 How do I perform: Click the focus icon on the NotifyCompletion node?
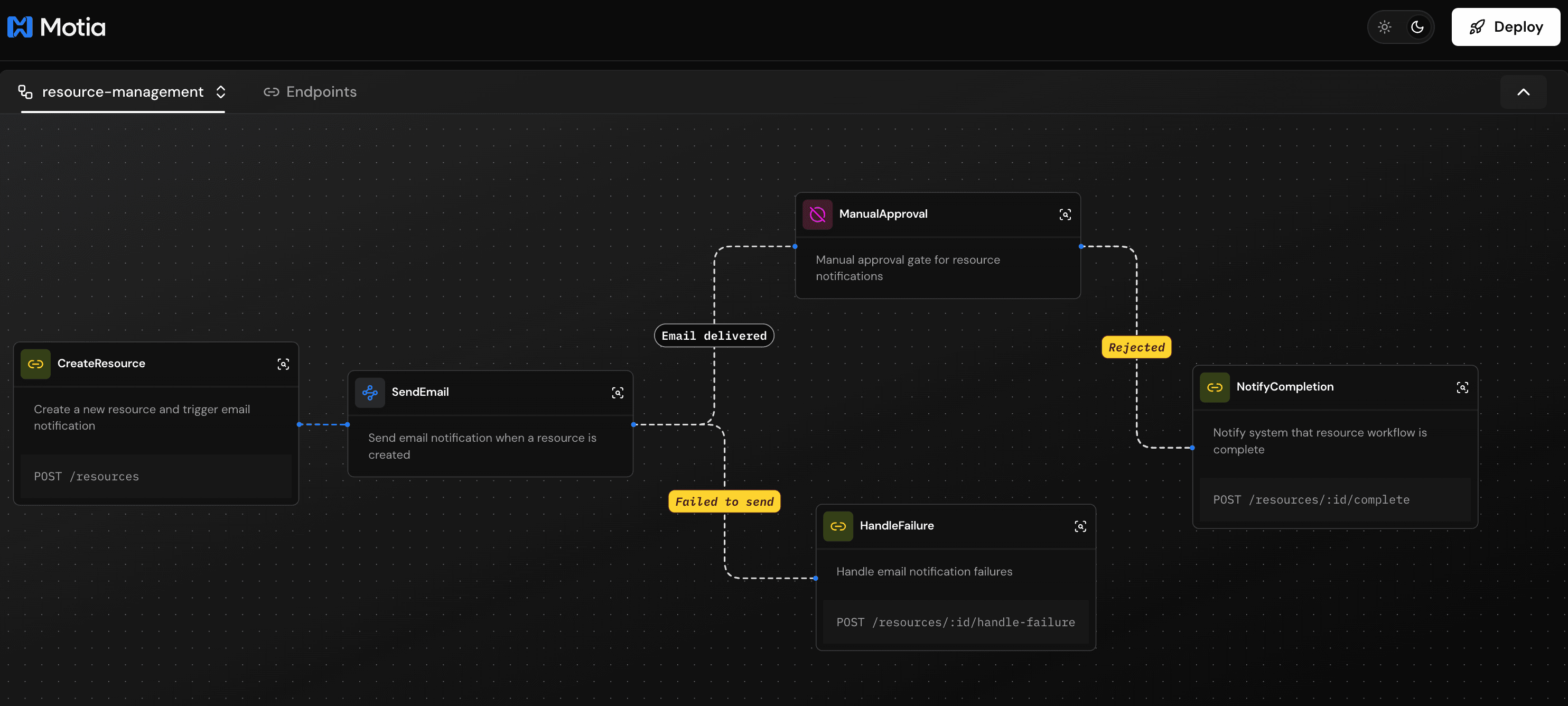[x=1463, y=387]
